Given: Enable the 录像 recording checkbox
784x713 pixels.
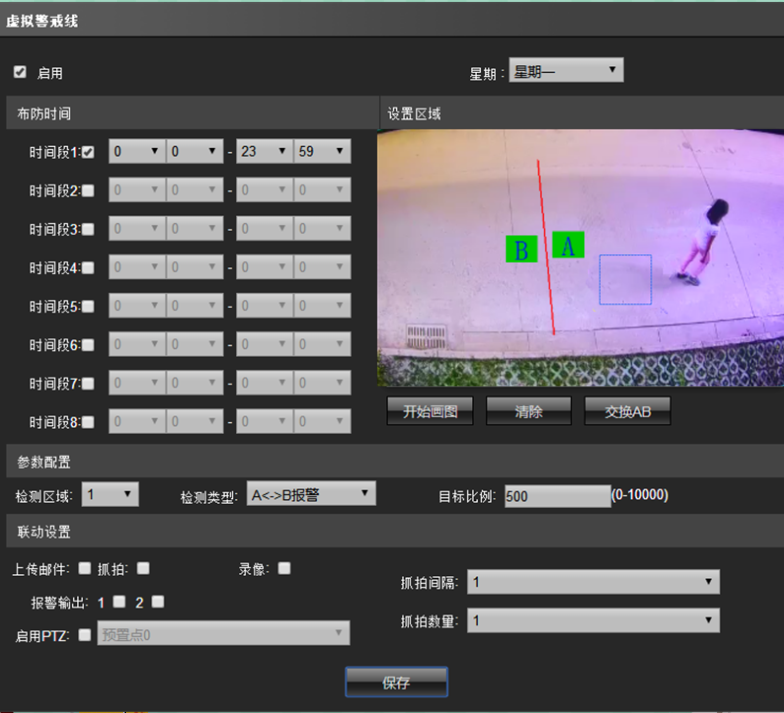Looking at the screenshot, I should 284,568.
